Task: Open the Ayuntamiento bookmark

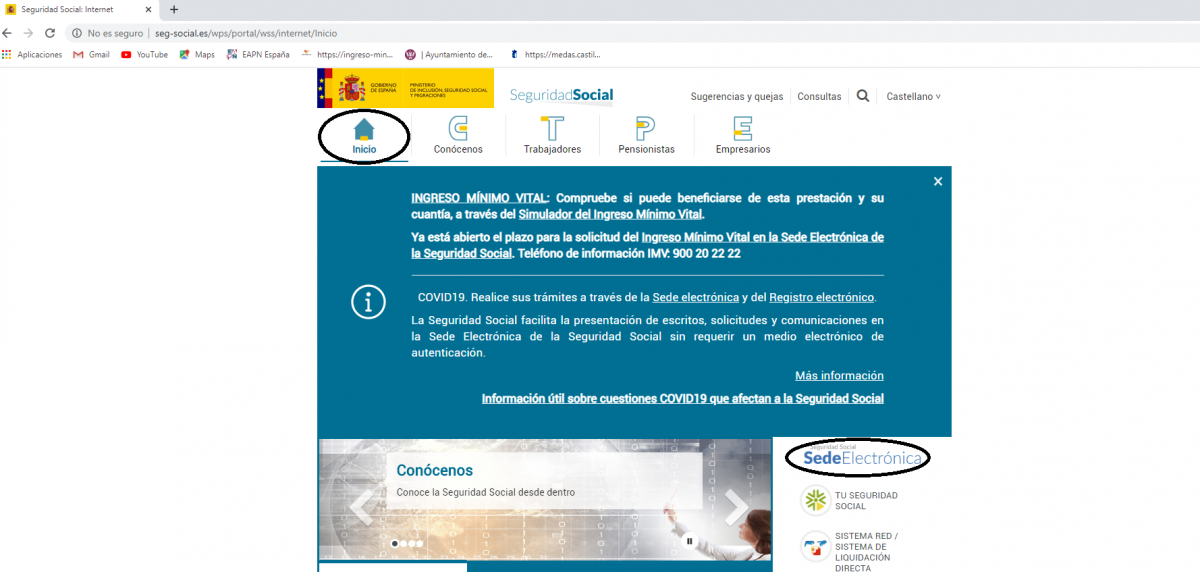Action: [449, 55]
